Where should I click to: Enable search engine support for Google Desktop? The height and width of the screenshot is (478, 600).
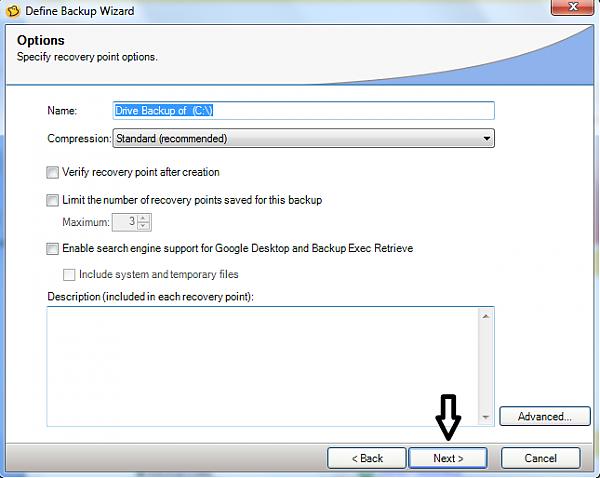pyautogui.click(x=52, y=248)
